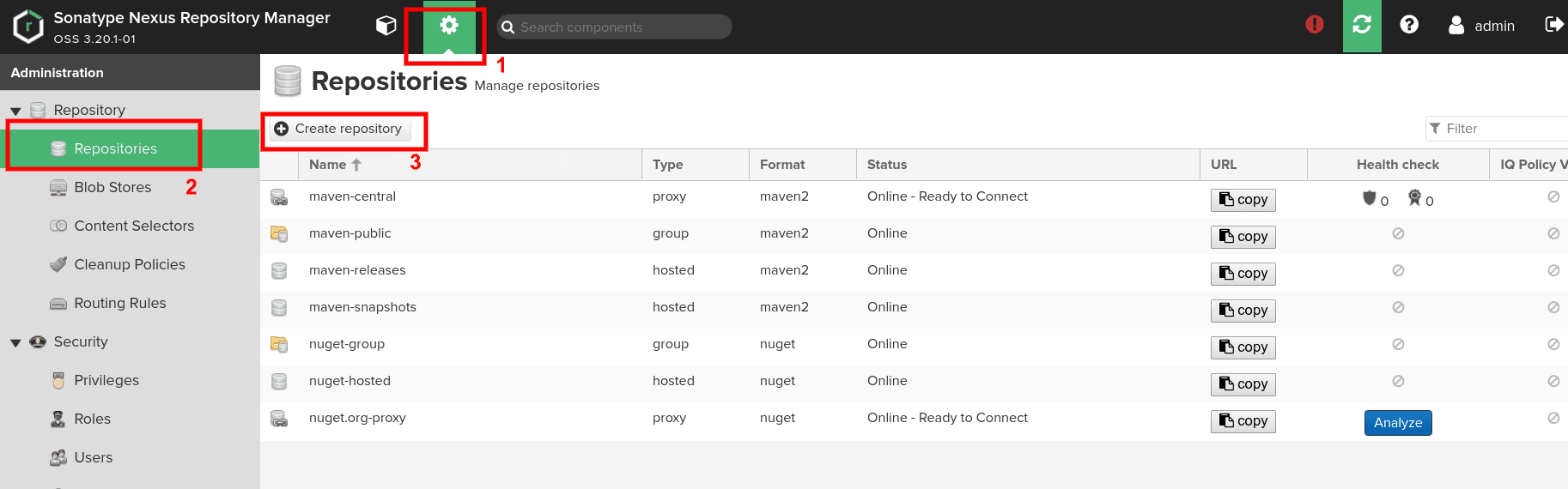Click Analyze for nuget.org-proxy
Image resolution: width=1568 pixels, height=489 pixels.
tap(1398, 423)
